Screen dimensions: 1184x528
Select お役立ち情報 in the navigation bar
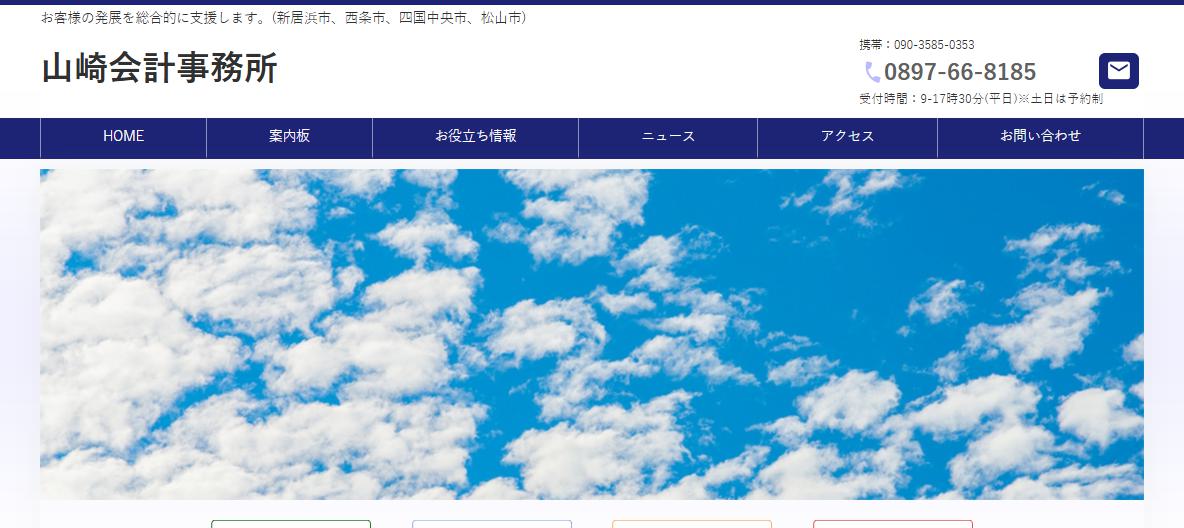(x=476, y=137)
